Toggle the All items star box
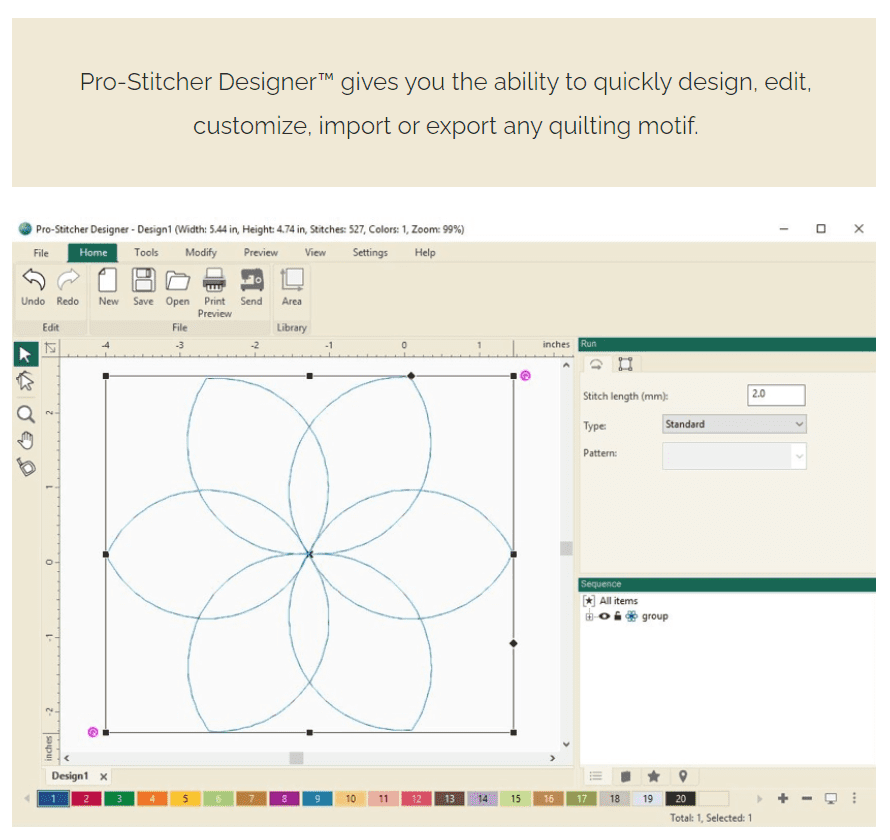 coord(589,600)
